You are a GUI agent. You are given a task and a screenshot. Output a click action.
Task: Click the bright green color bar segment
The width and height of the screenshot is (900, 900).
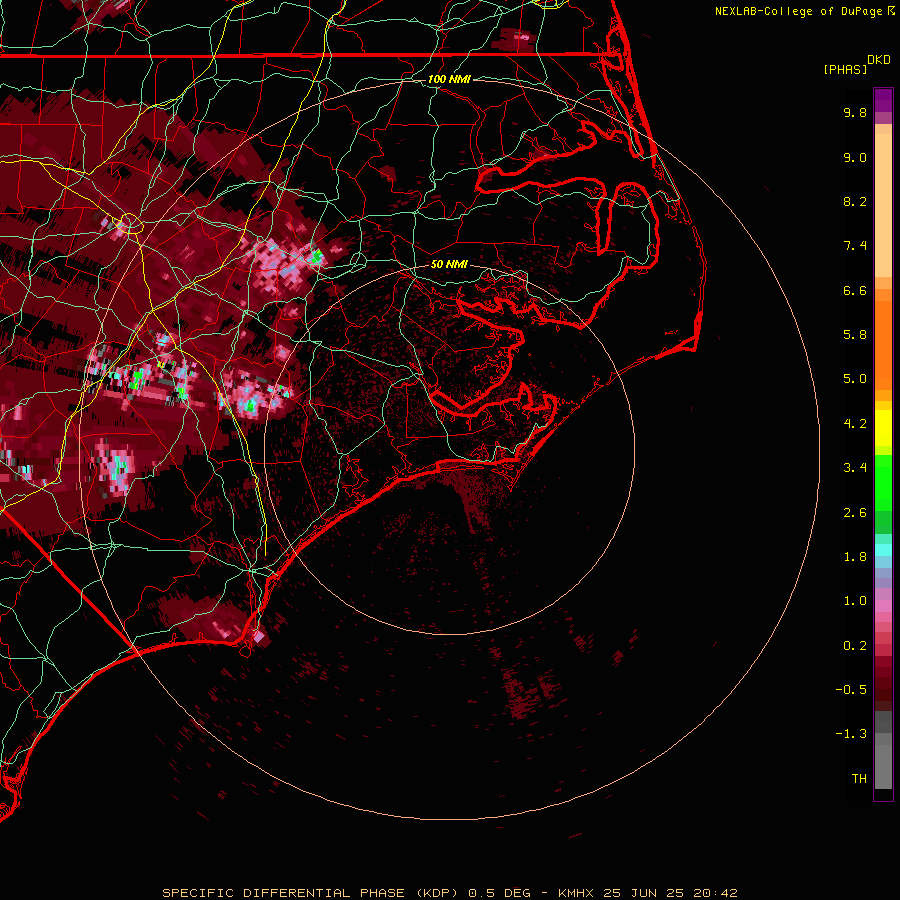pos(883,482)
